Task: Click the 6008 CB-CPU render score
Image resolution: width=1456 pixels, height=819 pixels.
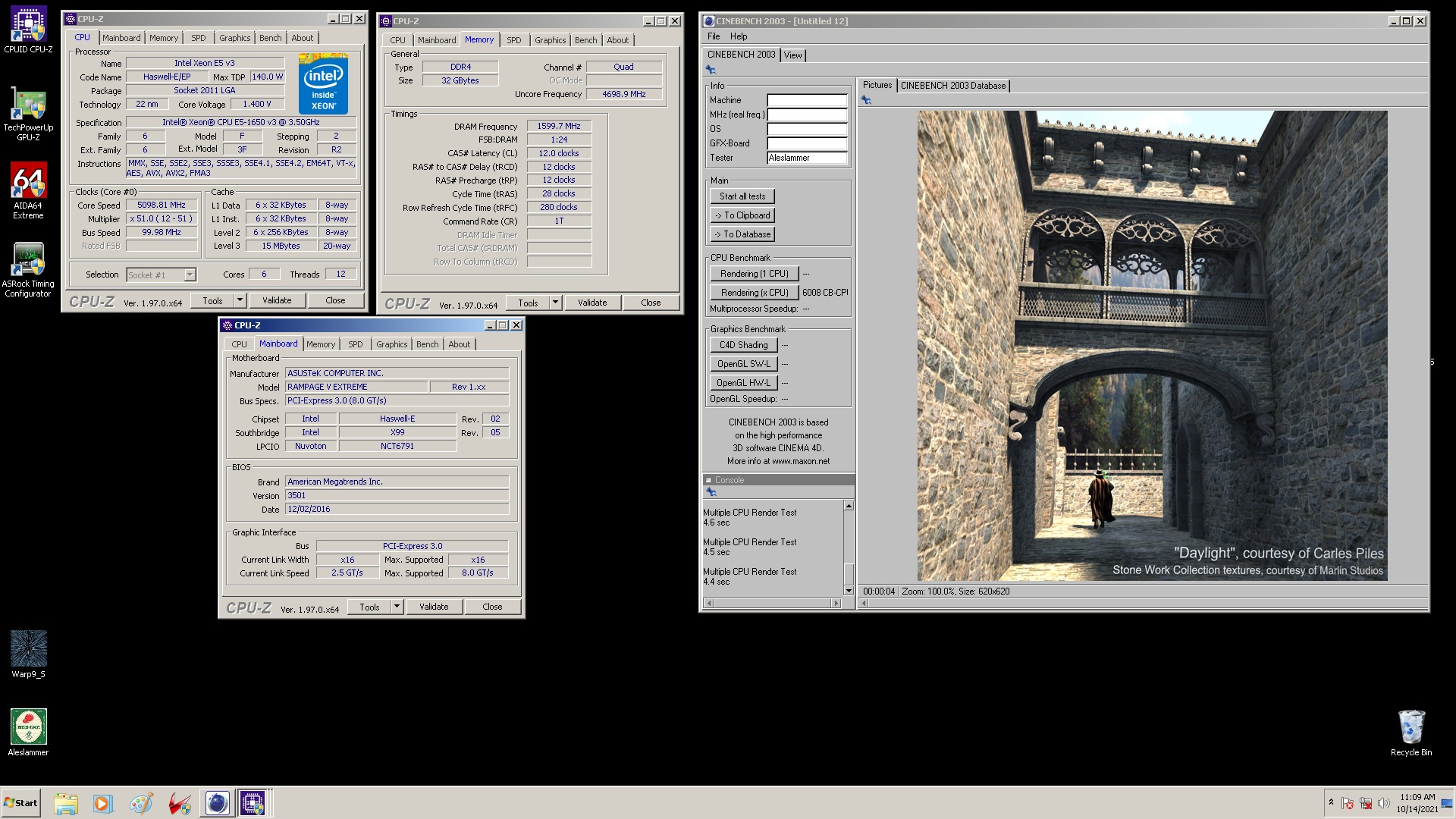Action: point(825,293)
